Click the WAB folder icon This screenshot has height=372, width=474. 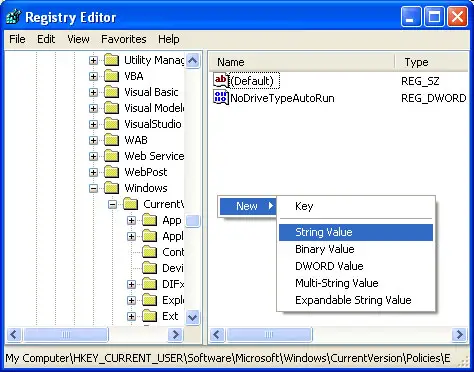coord(112,140)
